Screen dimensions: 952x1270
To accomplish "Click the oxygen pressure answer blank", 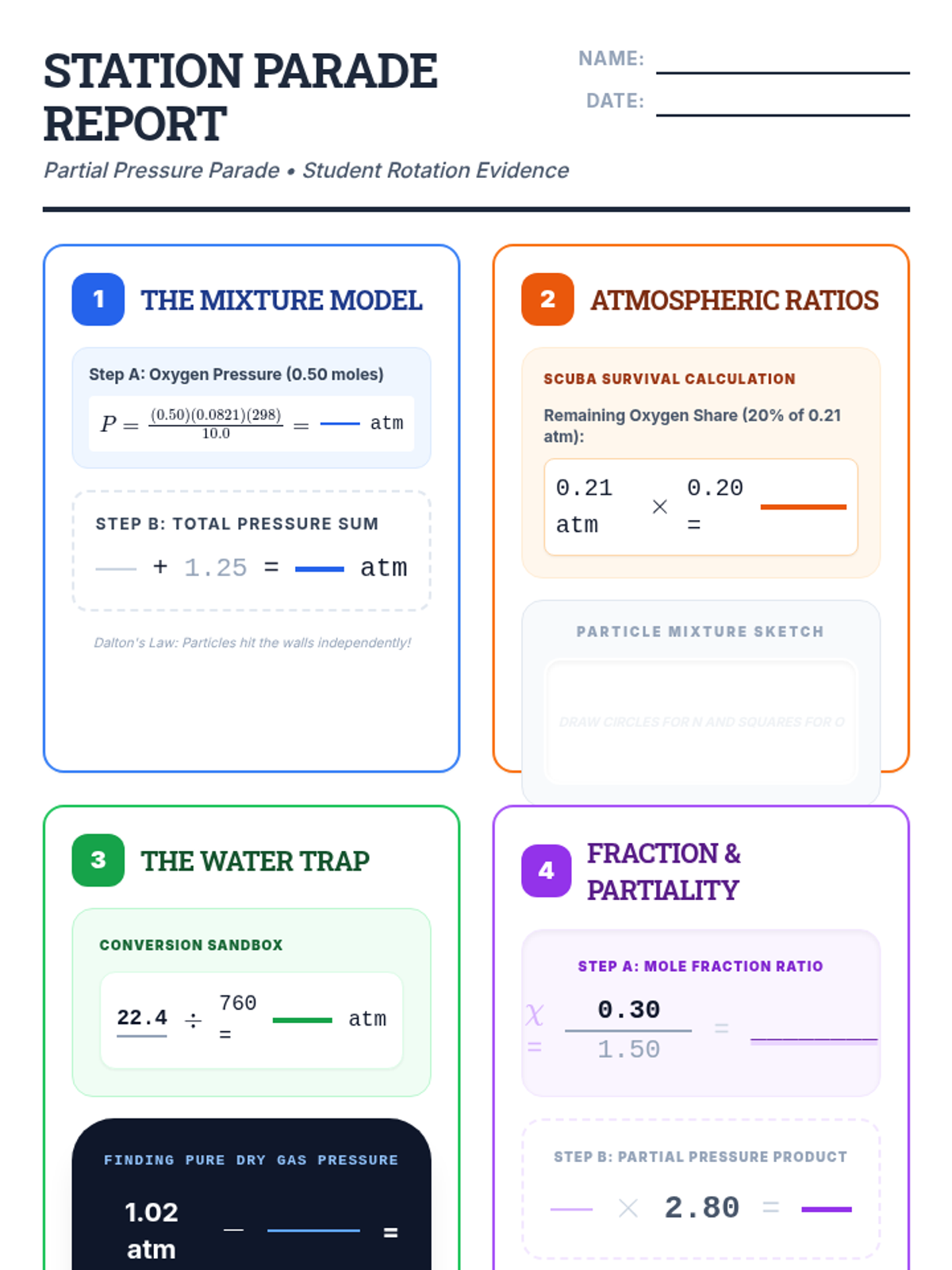I will click(x=340, y=424).
